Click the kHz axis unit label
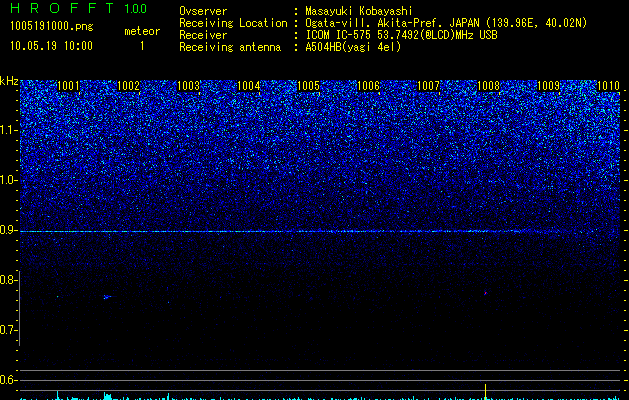This screenshot has height=400, width=629. click(9, 81)
